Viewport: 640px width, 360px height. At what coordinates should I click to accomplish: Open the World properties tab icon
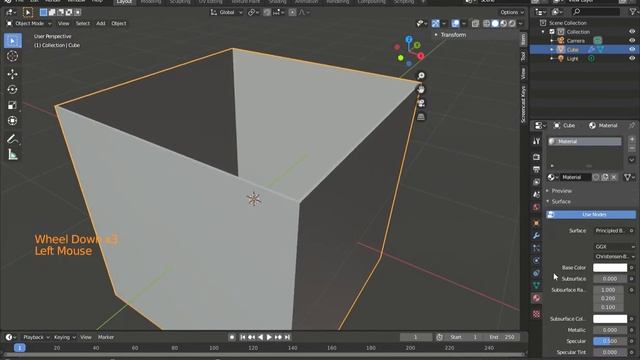tap(536, 207)
